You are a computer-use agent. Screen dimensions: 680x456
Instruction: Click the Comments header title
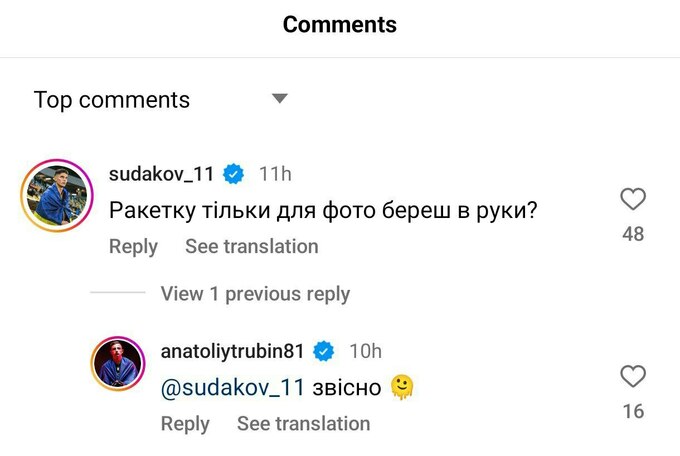coord(340,25)
